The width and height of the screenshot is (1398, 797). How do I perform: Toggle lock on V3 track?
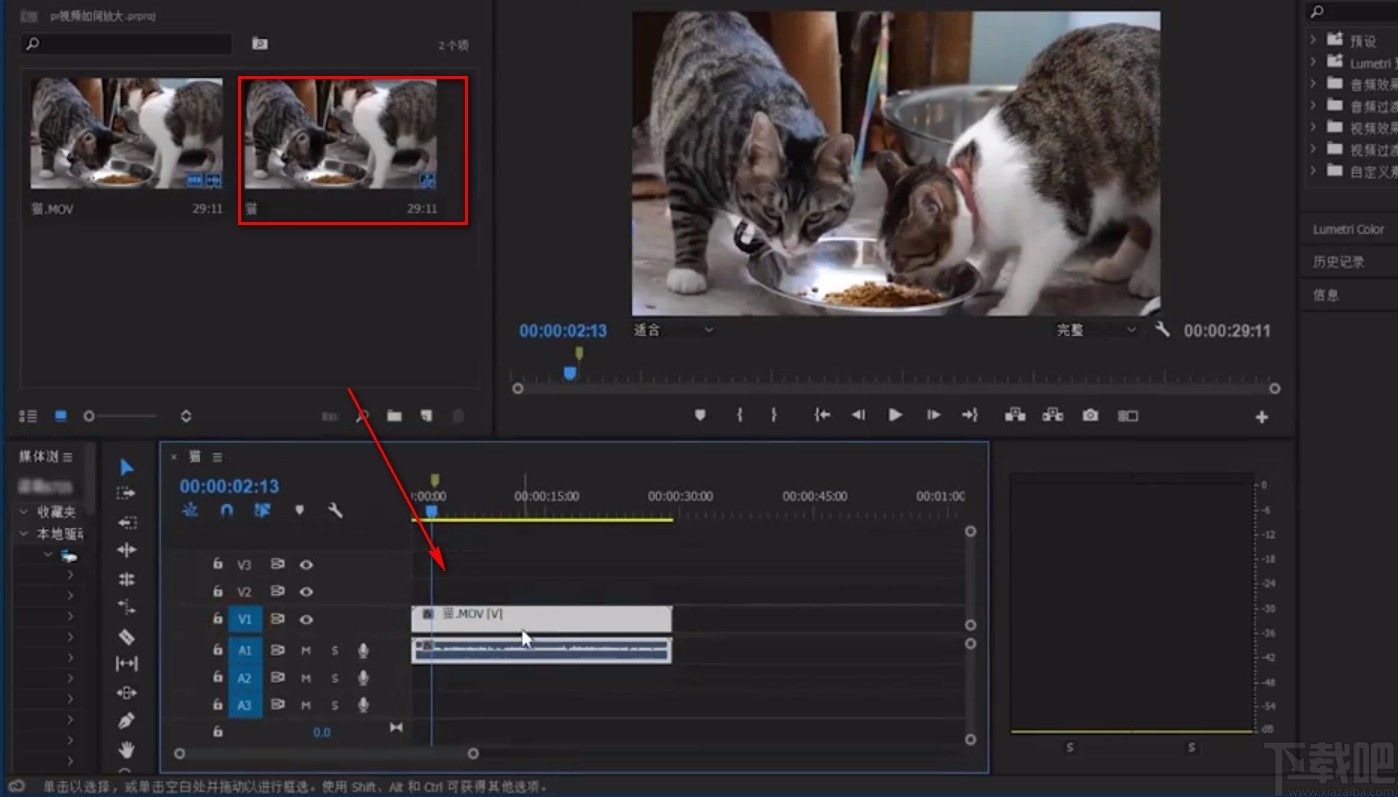coord(217,564)
